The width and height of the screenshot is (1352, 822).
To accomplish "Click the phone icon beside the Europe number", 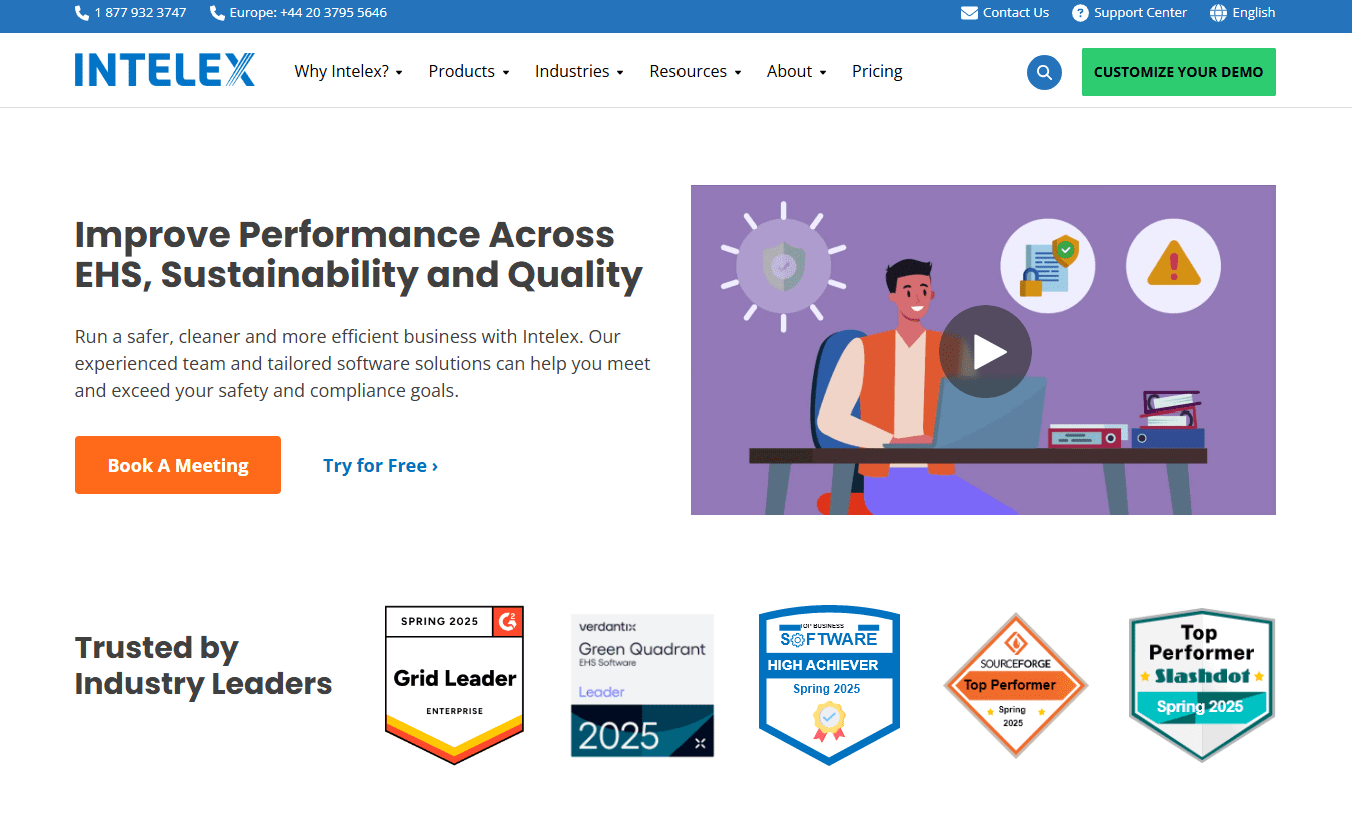I will coord(217,13).
